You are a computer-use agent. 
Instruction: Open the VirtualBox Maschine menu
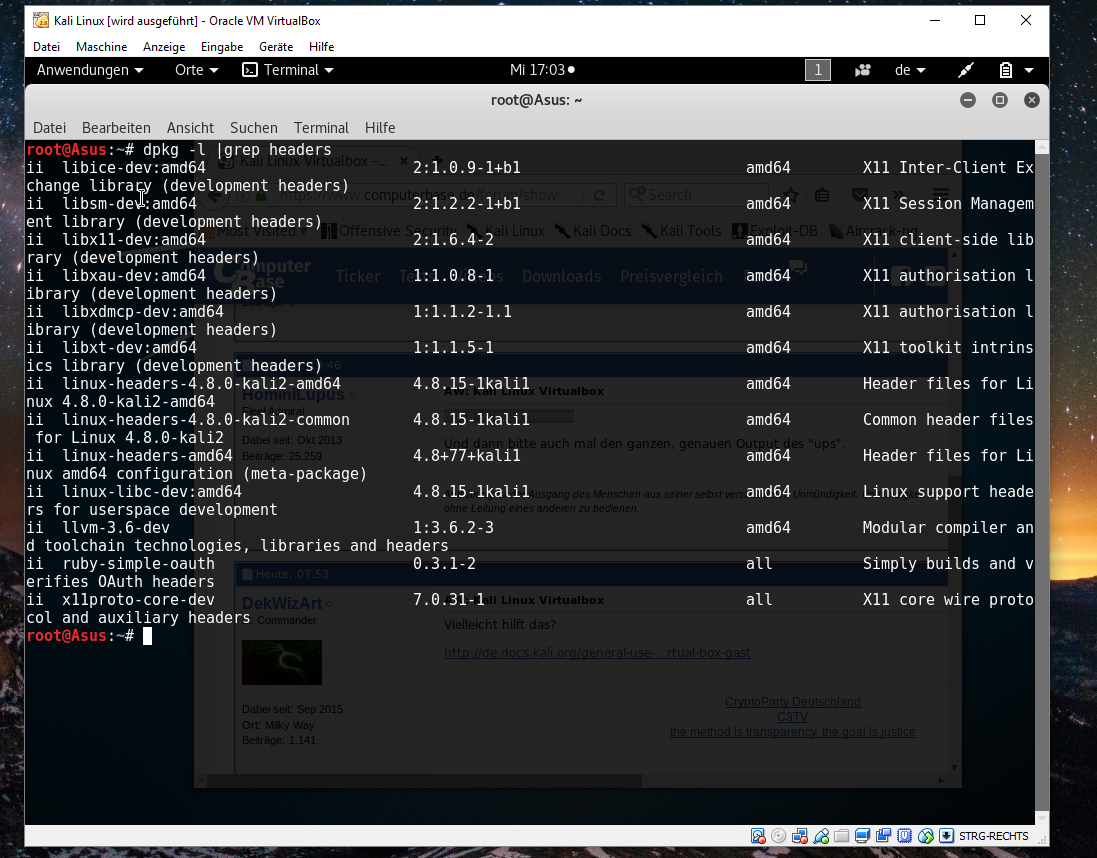pos(101,47)
